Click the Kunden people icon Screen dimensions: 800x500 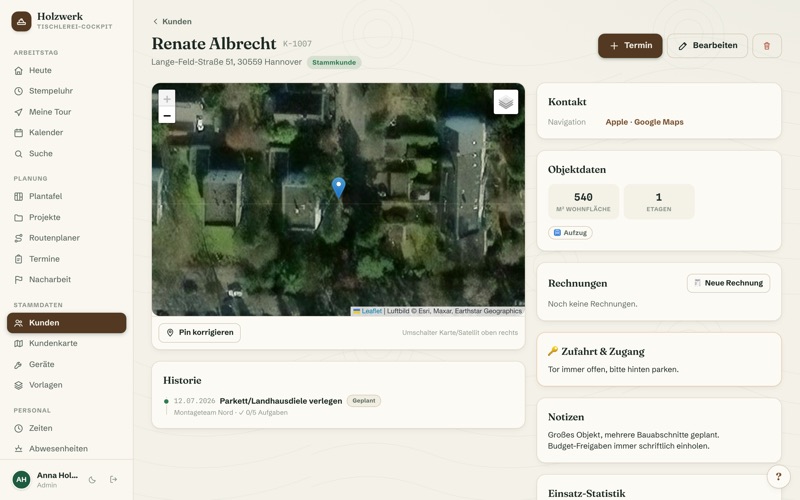click(18, 323)
